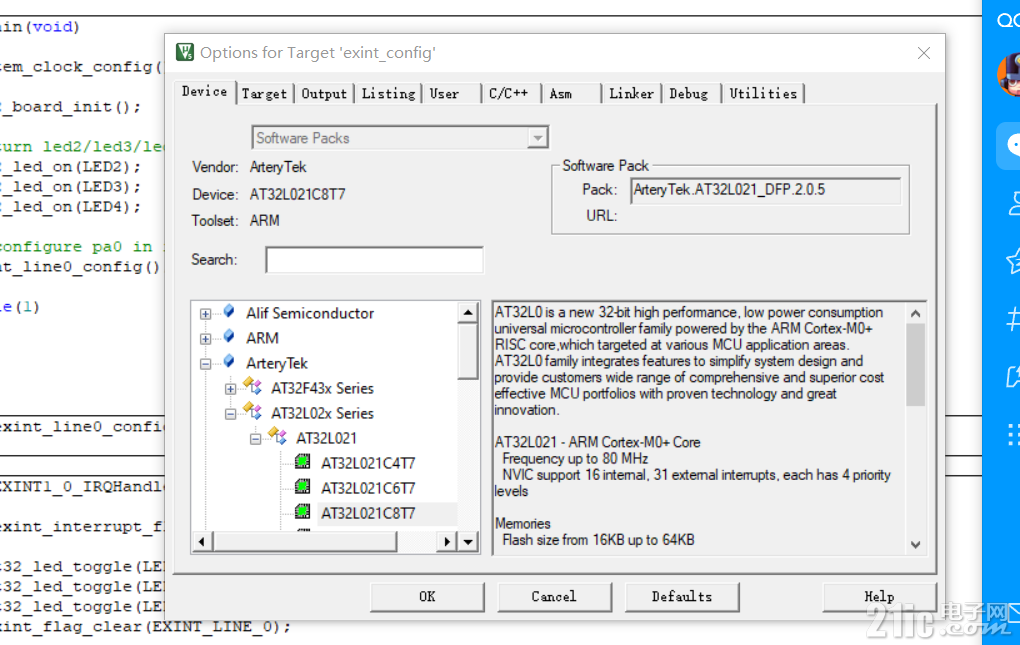Expand the ARM vendor node

coord(206,339)
